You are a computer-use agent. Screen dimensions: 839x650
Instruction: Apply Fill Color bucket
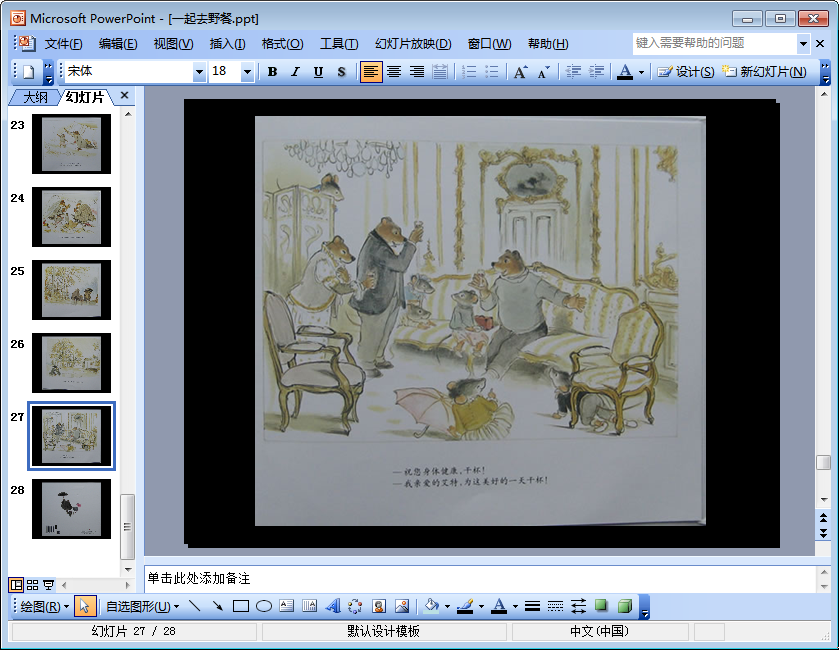[431, 606]
